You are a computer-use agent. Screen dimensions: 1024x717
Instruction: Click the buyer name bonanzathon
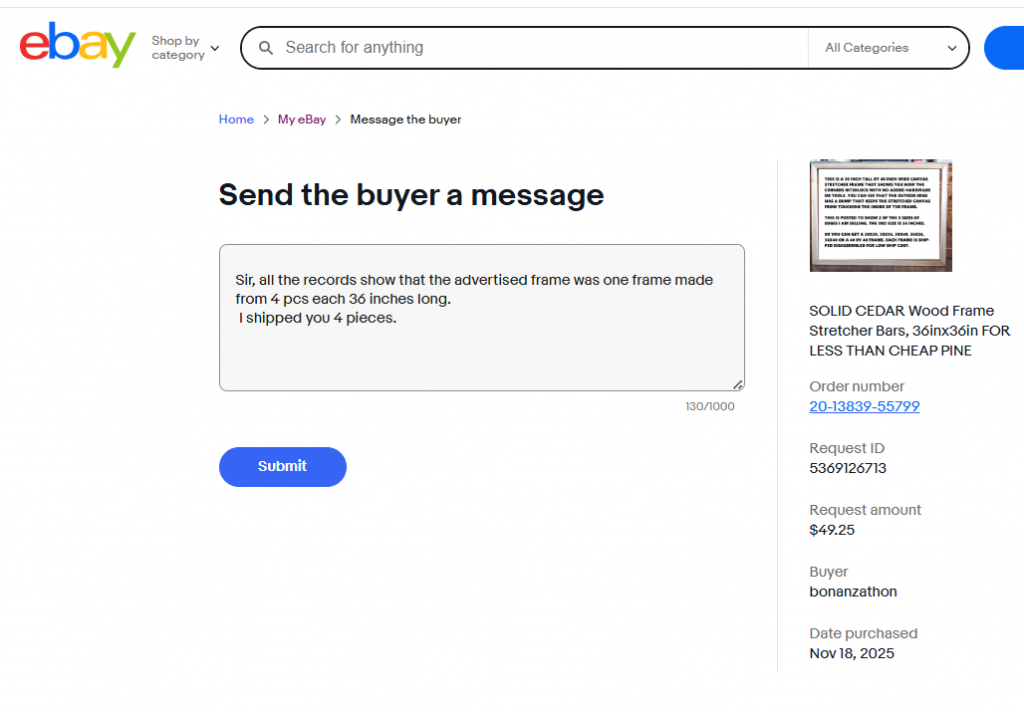pos(853,592)
